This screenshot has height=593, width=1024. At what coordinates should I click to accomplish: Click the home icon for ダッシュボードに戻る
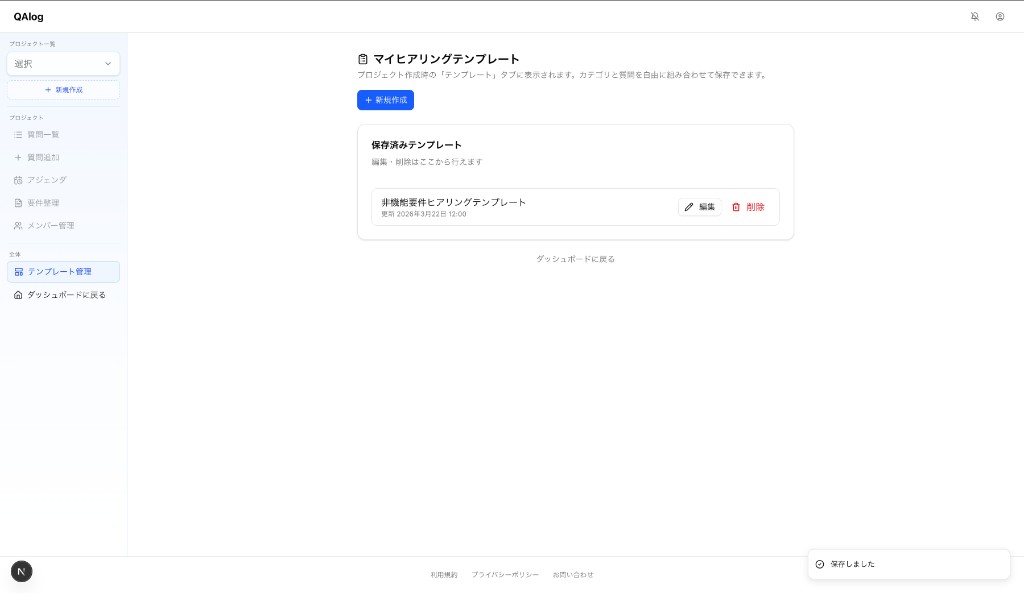pyautogui.click(x=18, y=295)
